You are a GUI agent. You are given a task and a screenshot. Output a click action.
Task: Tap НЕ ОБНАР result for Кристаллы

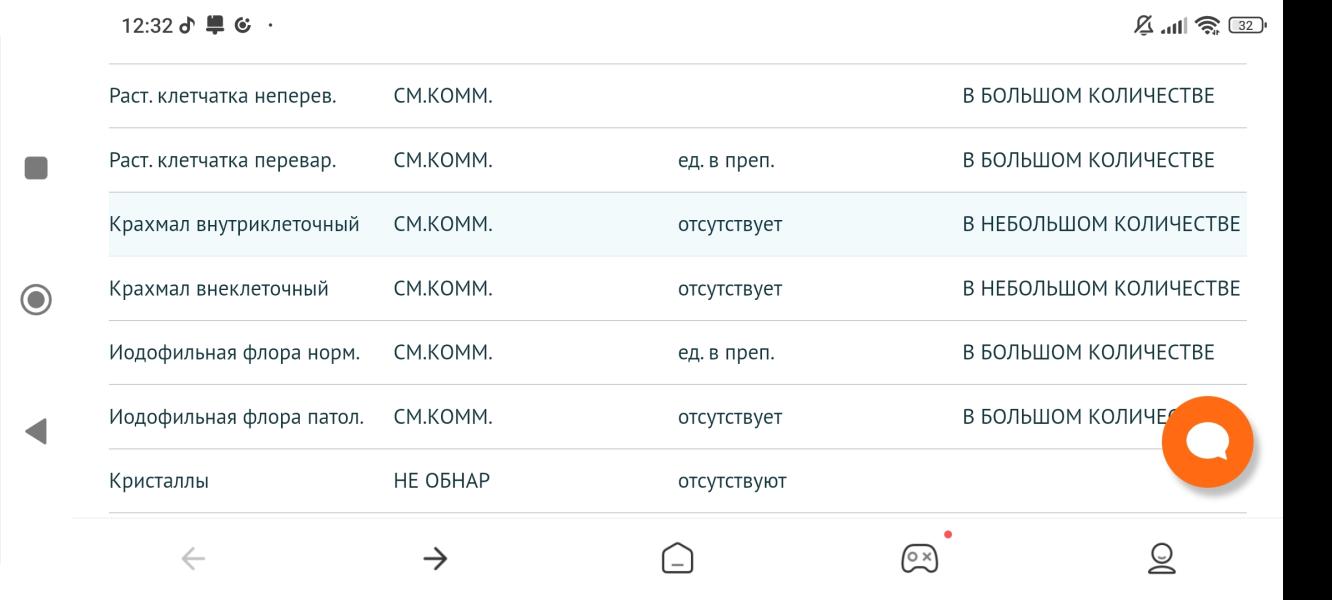tap(442, 481)
